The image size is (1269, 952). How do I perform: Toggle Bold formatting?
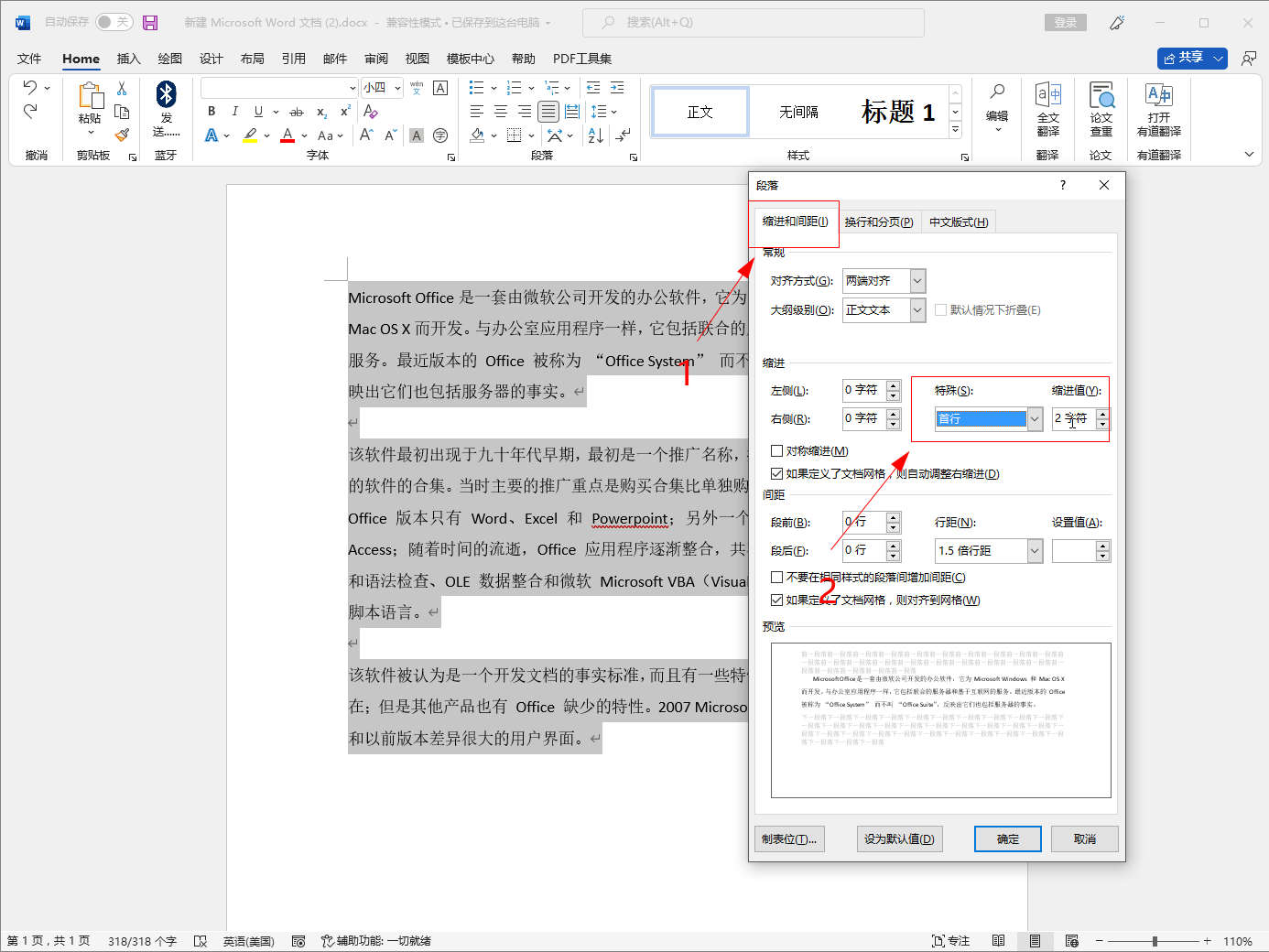211,111
